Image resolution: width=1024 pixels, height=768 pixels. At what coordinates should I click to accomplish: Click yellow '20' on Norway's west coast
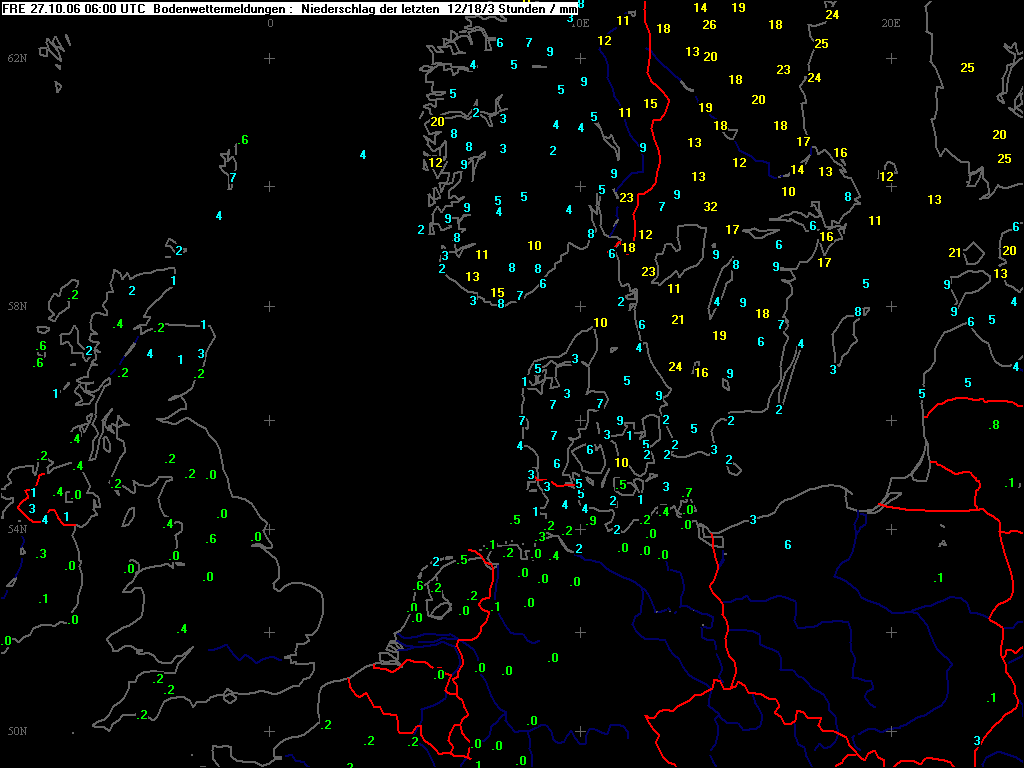point(438,121)
